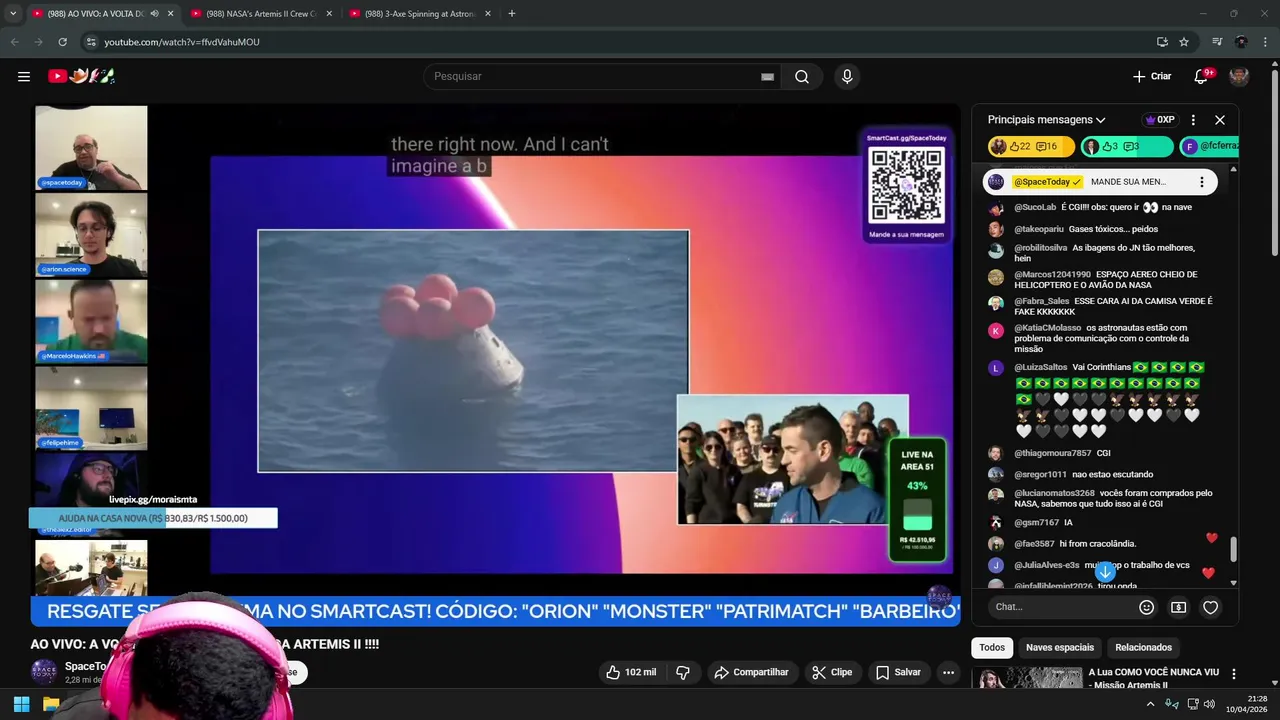Viewport: 1280px width, 720px height.
Task: Reload the page
Action: click(x=62, y=42)
